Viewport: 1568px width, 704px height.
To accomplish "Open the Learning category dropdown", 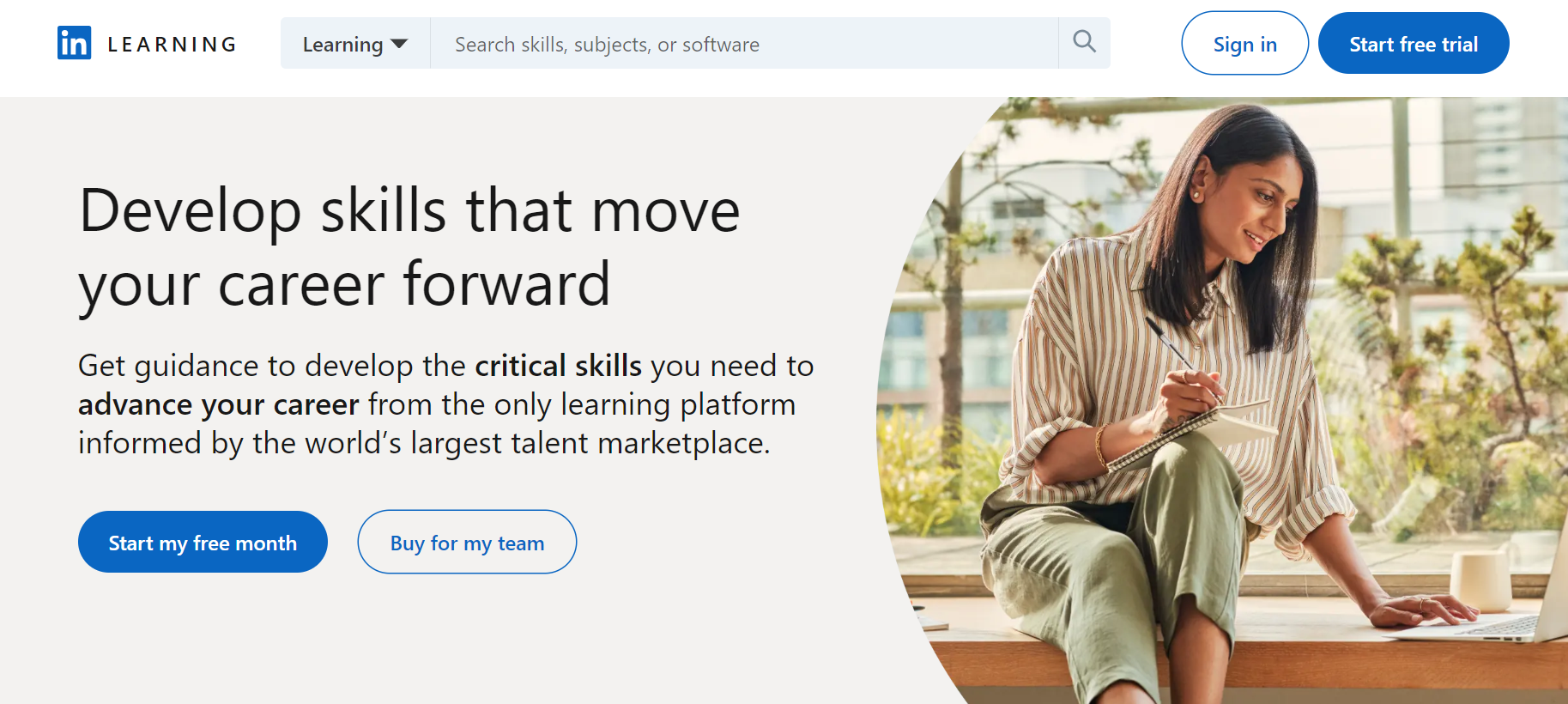I will coord(354,44).
